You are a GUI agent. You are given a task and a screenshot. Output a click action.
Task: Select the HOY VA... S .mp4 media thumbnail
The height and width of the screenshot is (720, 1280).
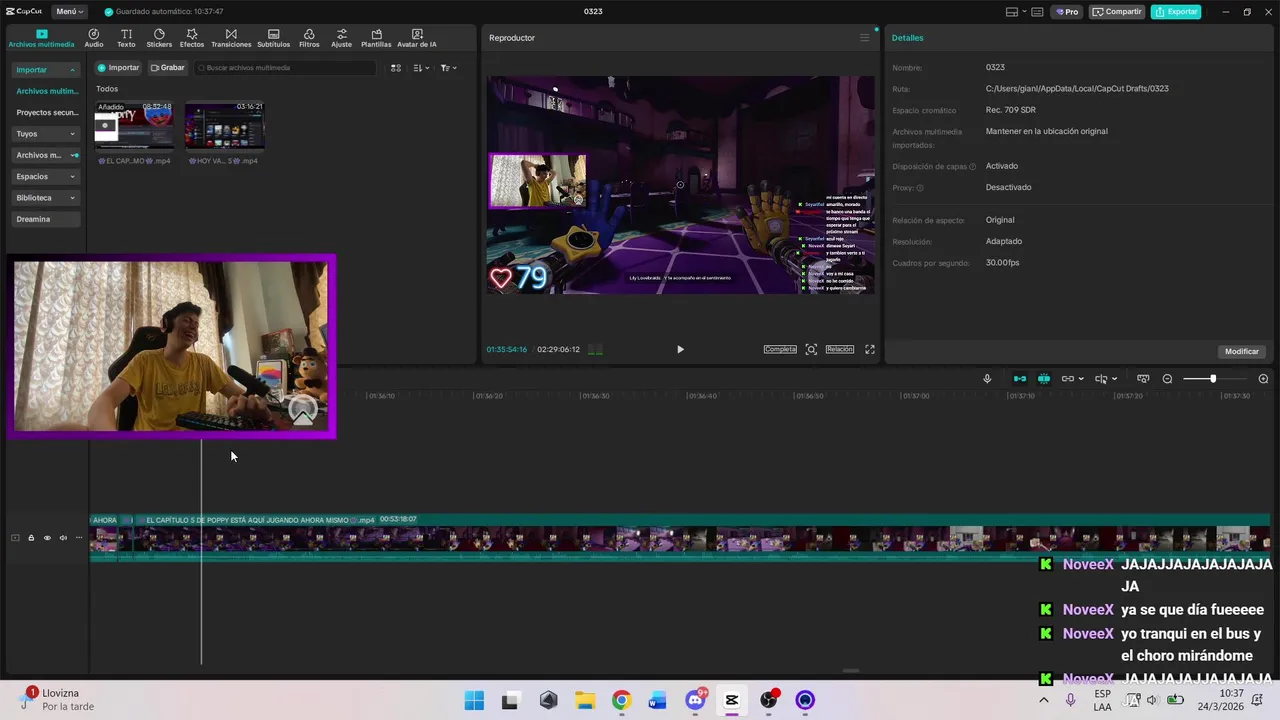click(x=224, y=125)
